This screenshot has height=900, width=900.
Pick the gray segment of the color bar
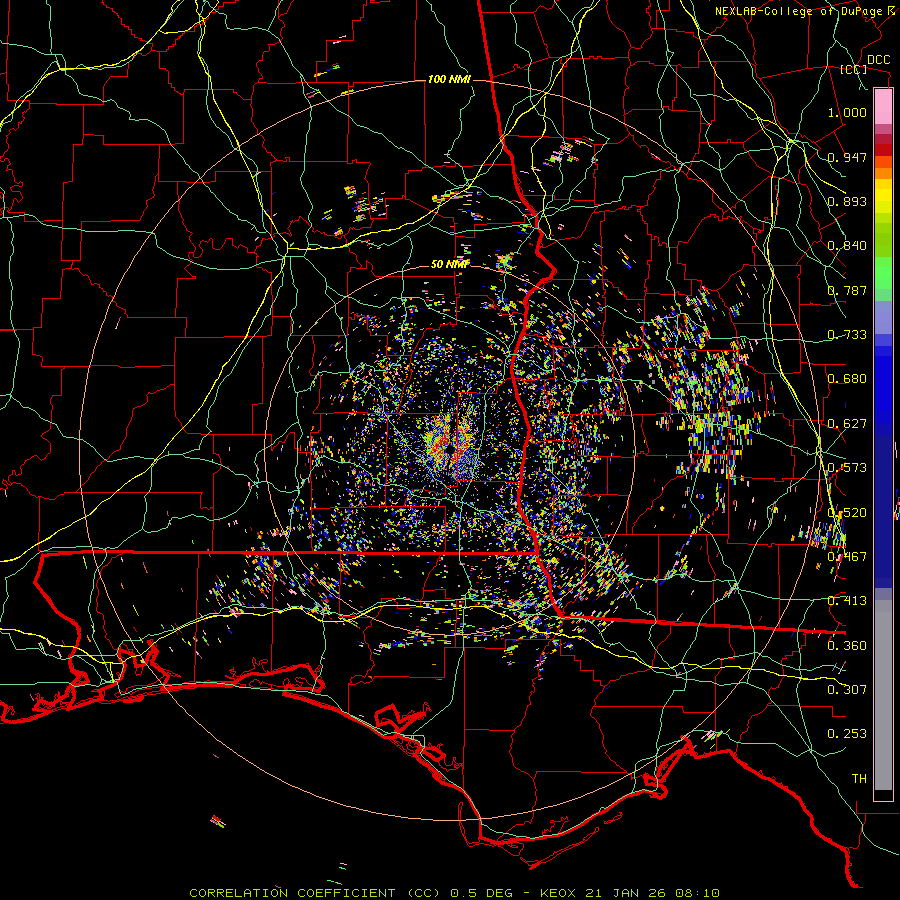click(883, 695)
